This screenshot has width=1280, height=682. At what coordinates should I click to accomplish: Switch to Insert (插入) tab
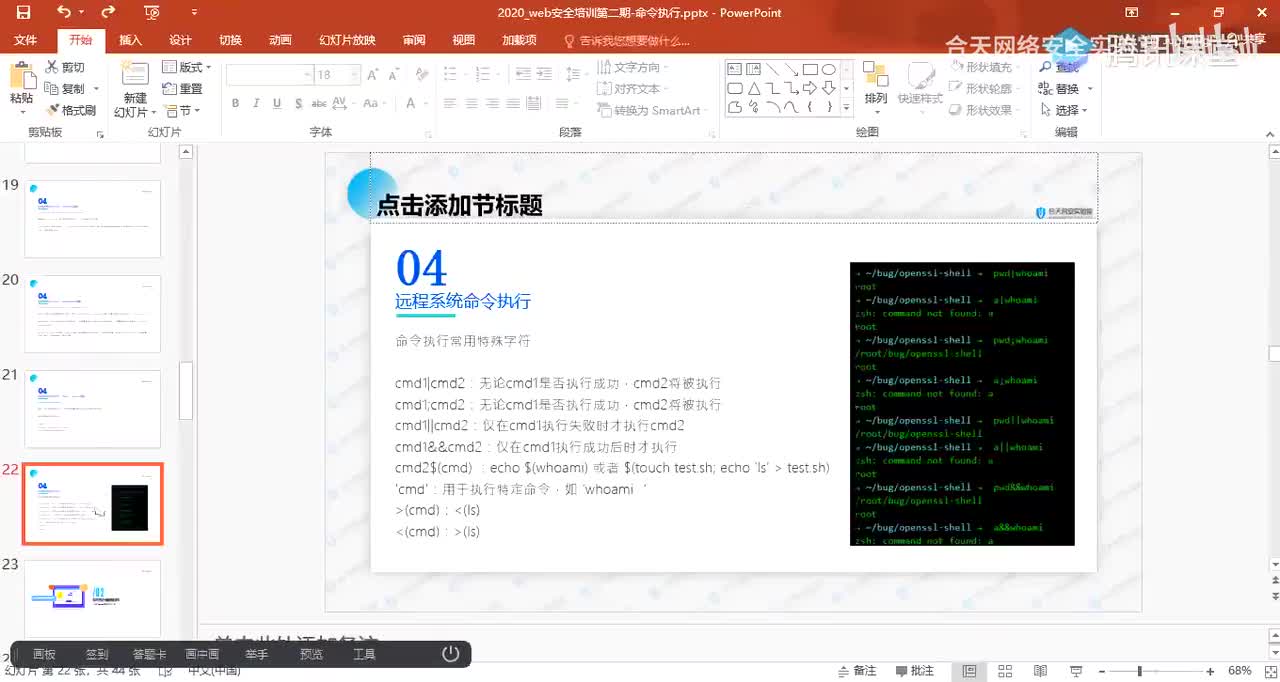[x=130, y=40]
